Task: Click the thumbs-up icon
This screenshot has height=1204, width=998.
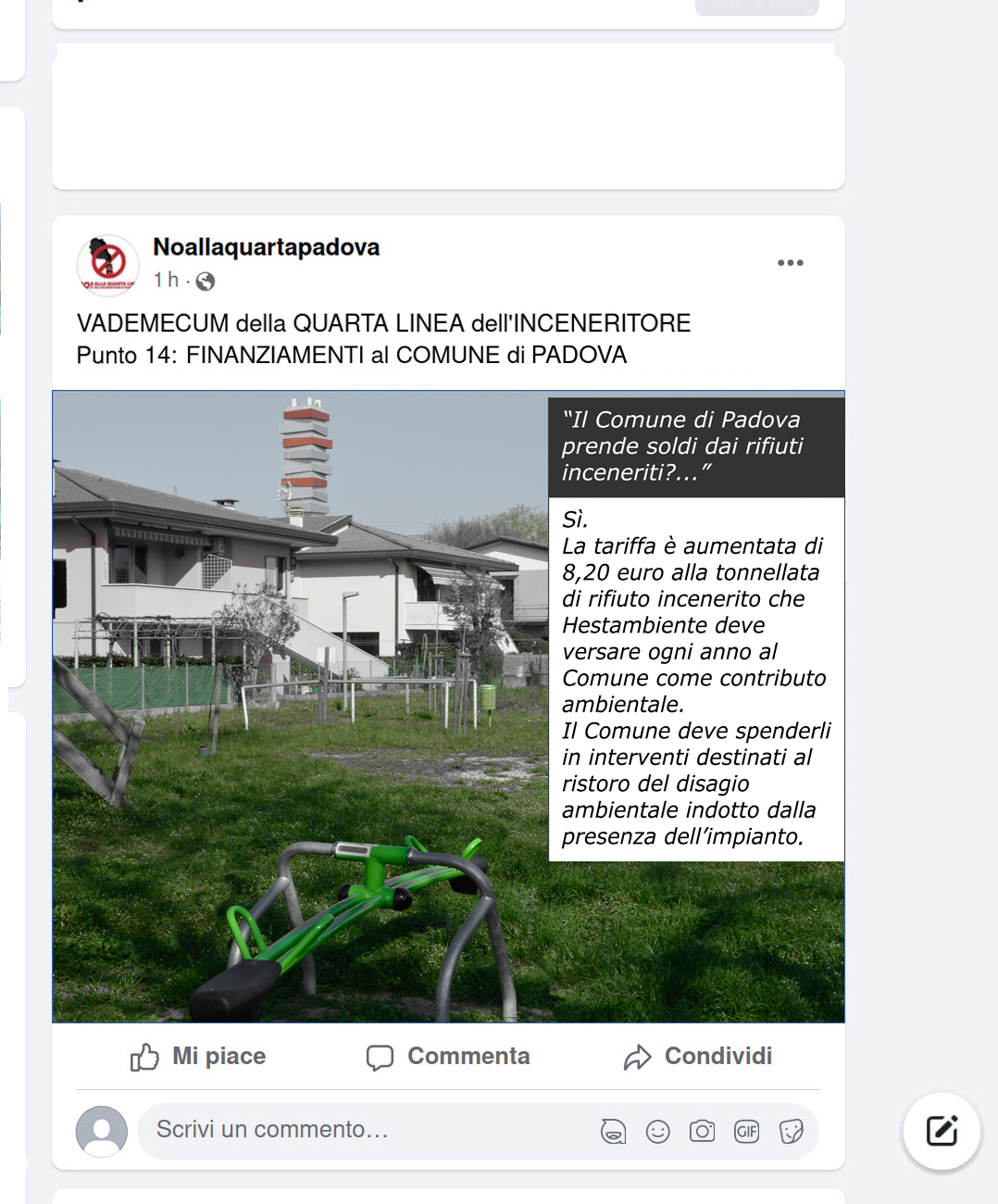Action: click(x=144, y=1057)
